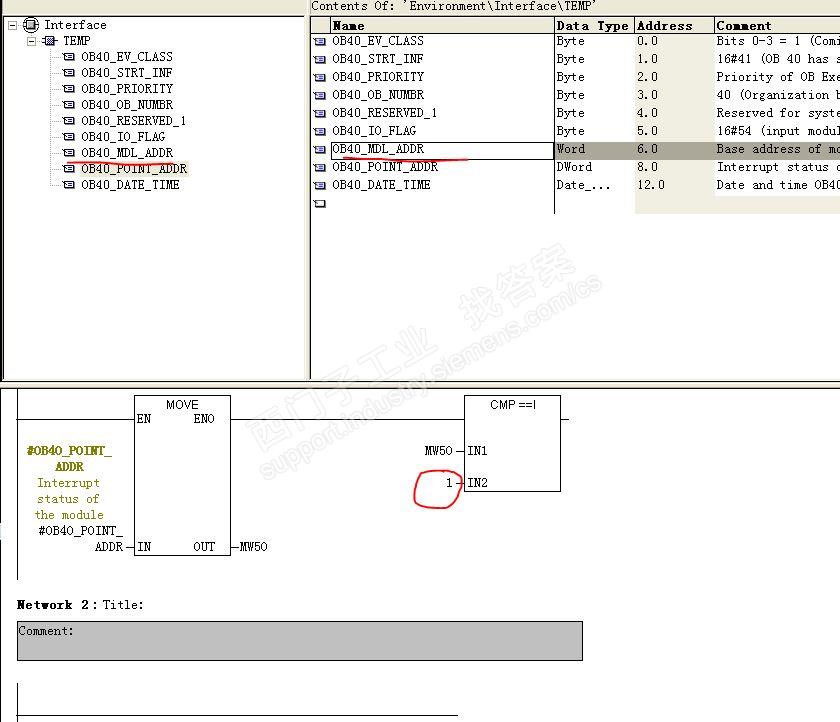
Task: Select table row icon for OB40_OB_NUMBR
Action: [x=320, y=95]
